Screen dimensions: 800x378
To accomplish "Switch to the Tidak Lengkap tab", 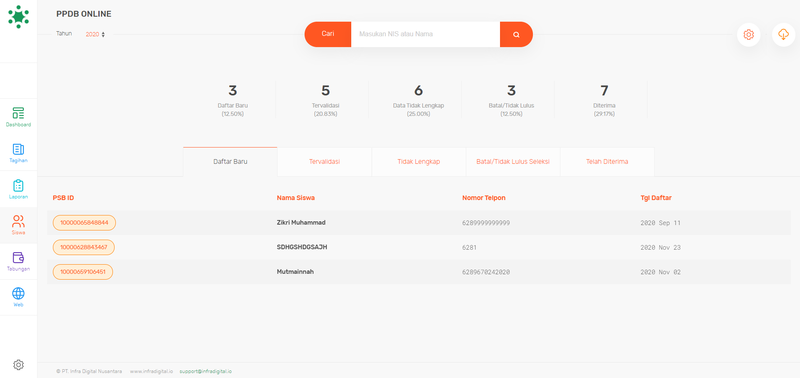I will [419, 162].
